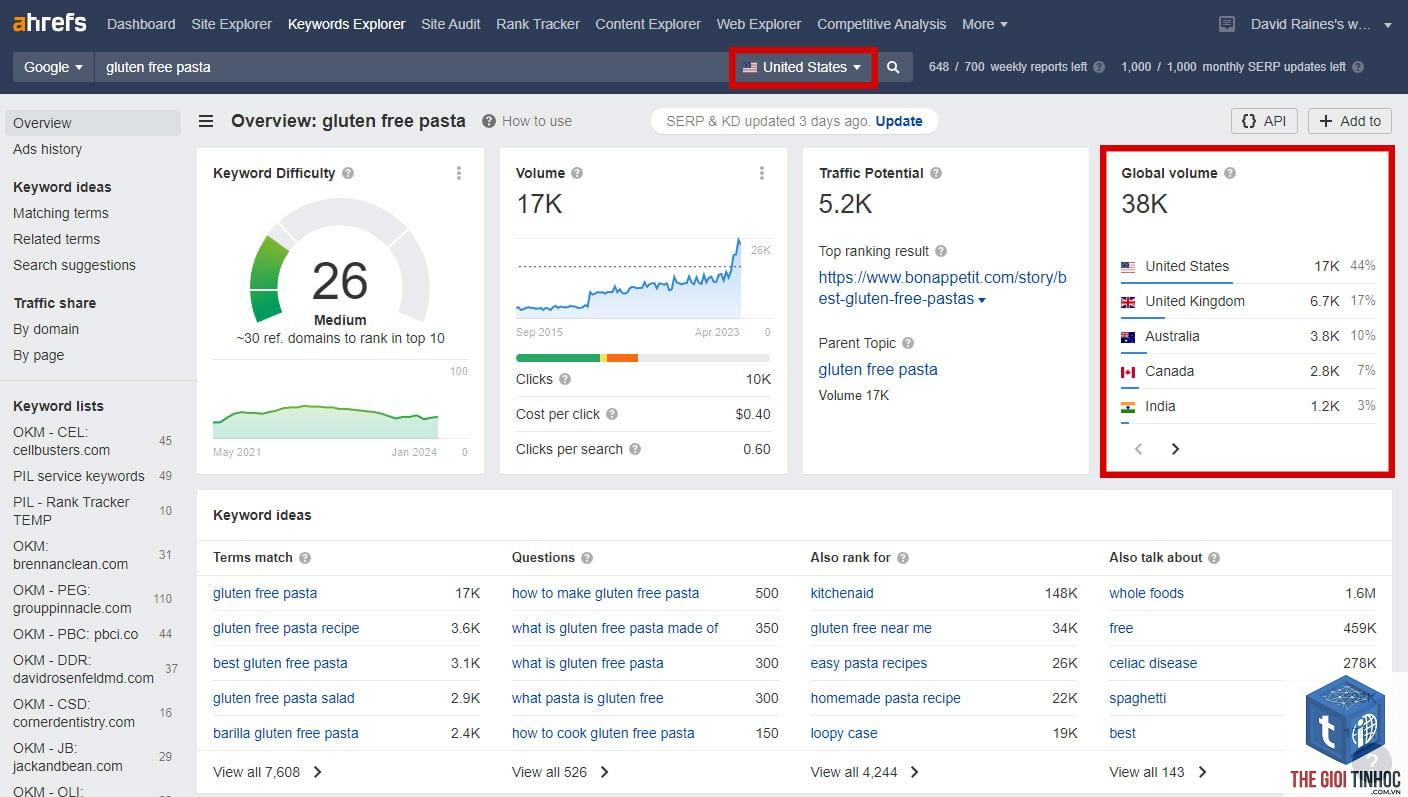Click Also talk about help icon
The width and height of the screenshot is (1408, 797).
pos(1214,558)
